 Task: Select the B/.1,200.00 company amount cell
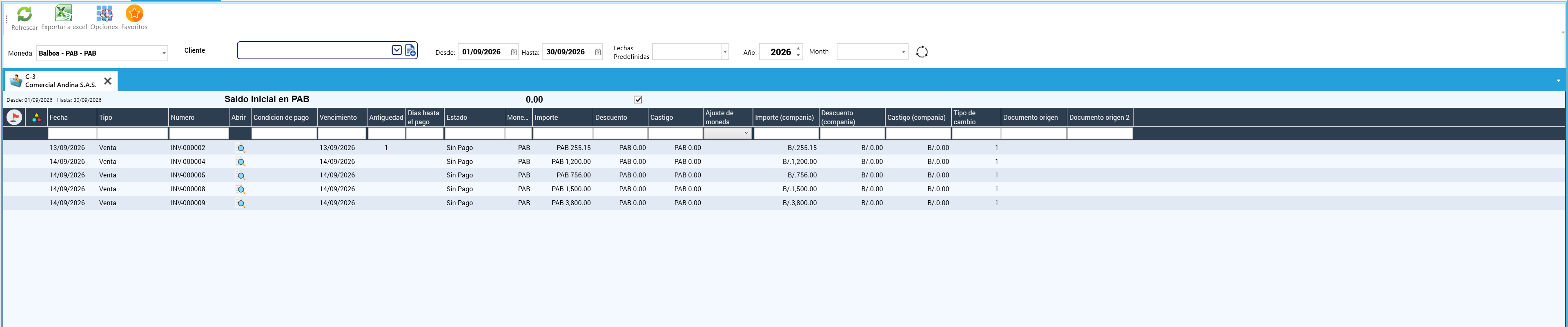click(x=786, y=162)
